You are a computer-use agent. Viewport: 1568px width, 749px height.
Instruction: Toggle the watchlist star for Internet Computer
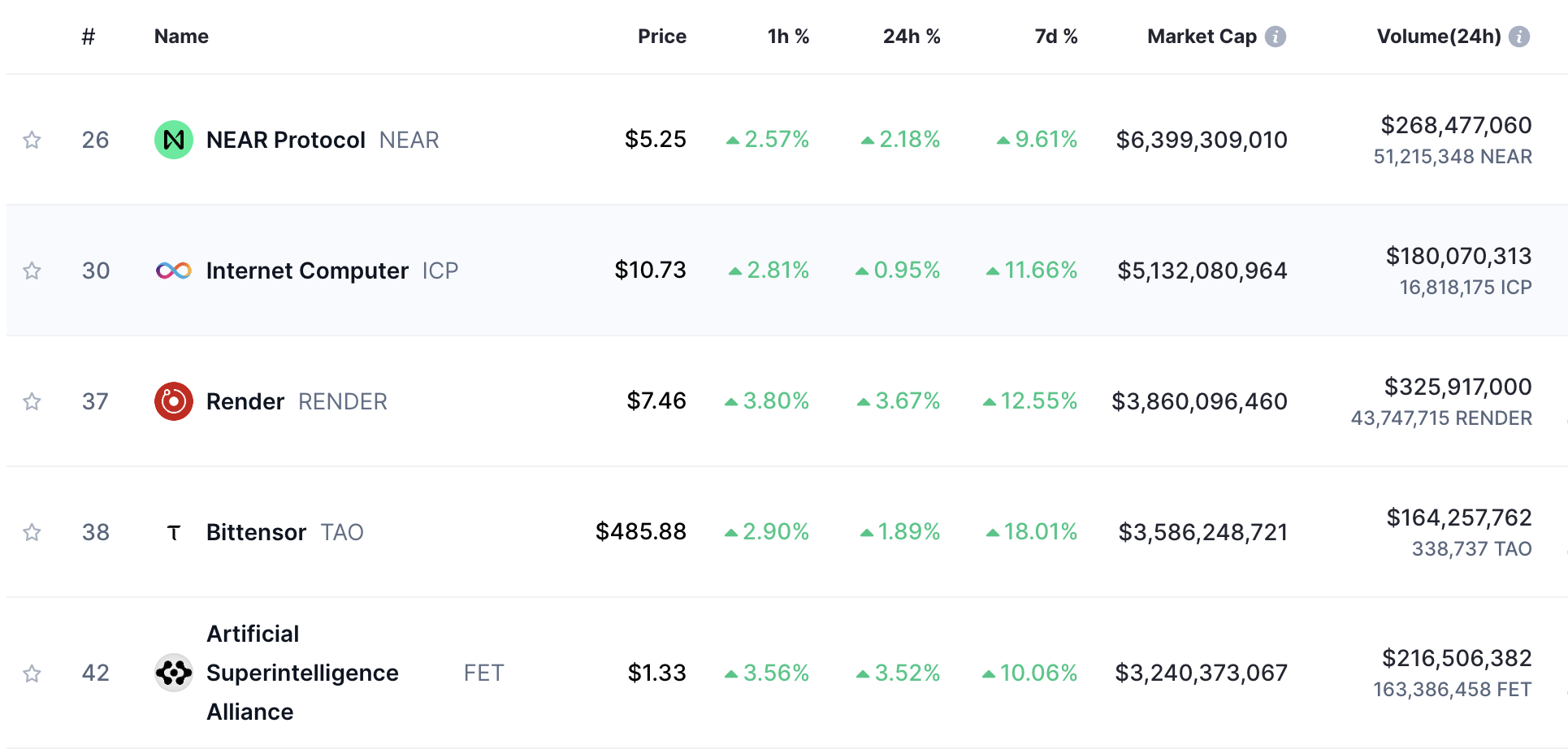coord(32,271)
